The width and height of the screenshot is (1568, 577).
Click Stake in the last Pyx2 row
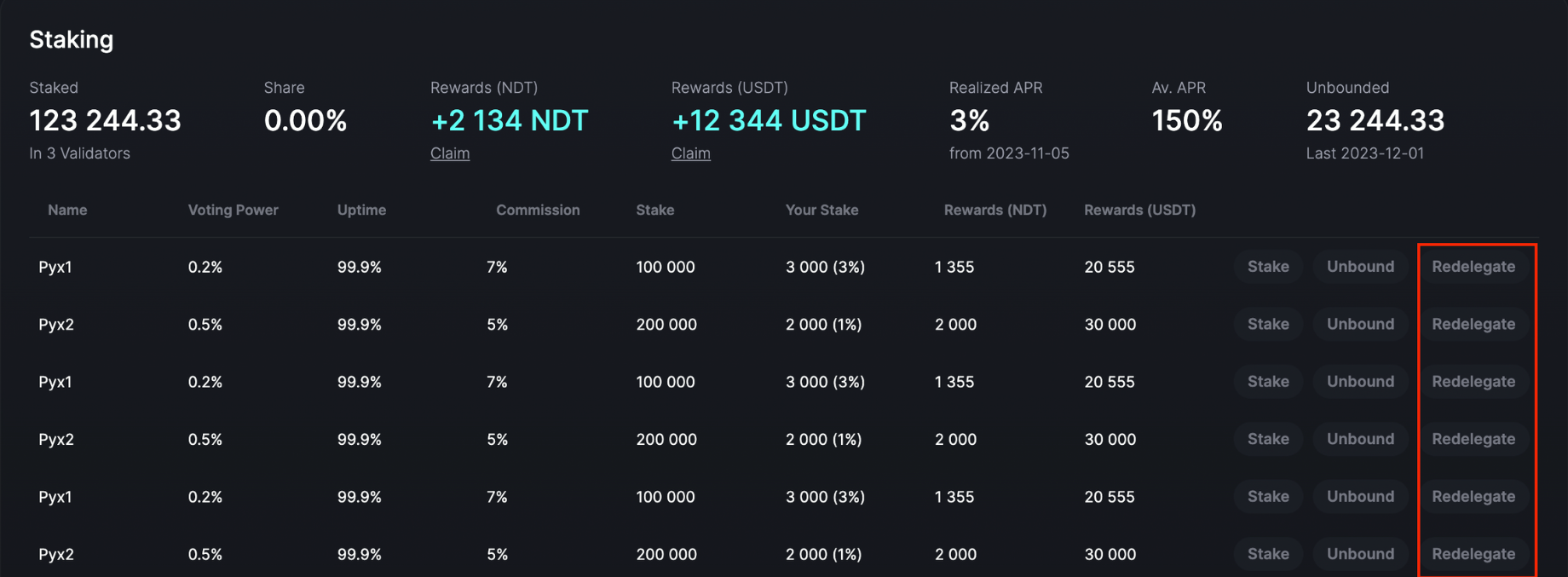point(1267,554)
